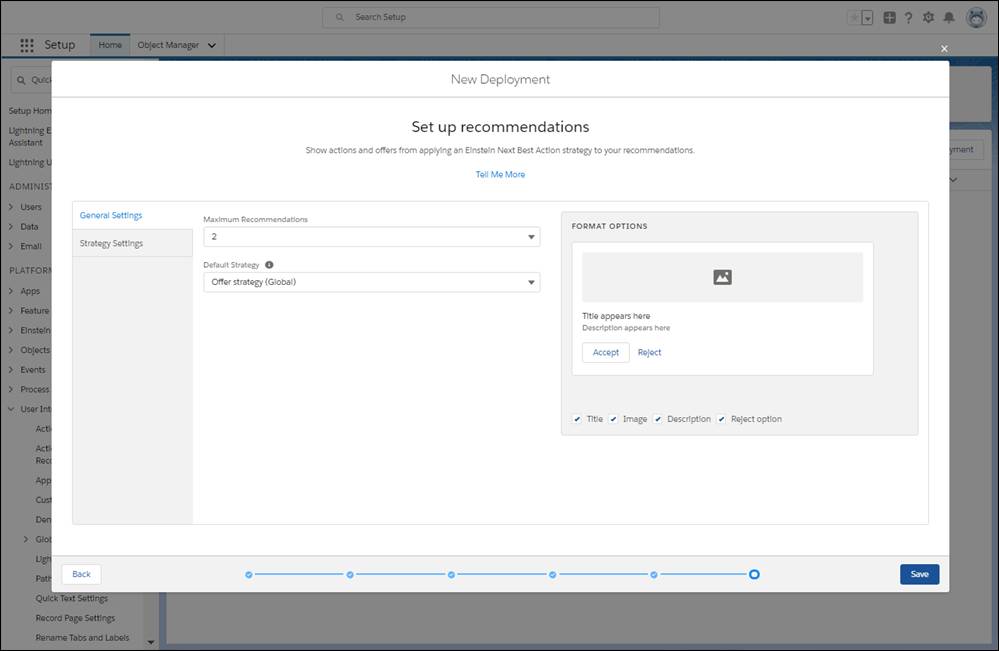Click the Search Setup field
This screenshot has height=651, width=999.
(x=491, y=17)
